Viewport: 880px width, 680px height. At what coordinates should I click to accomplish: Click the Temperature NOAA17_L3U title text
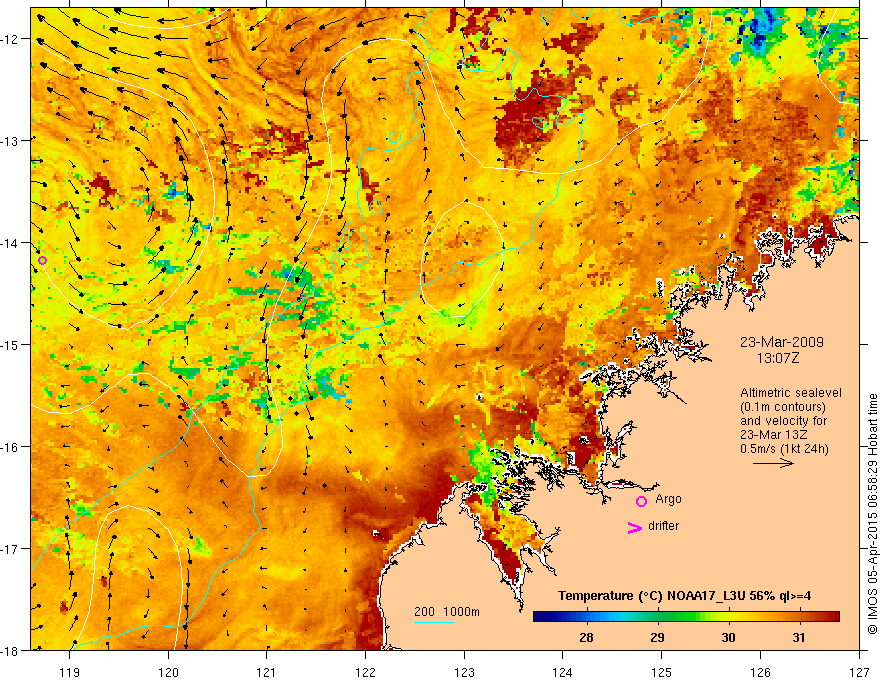click(x=684, y=596)
